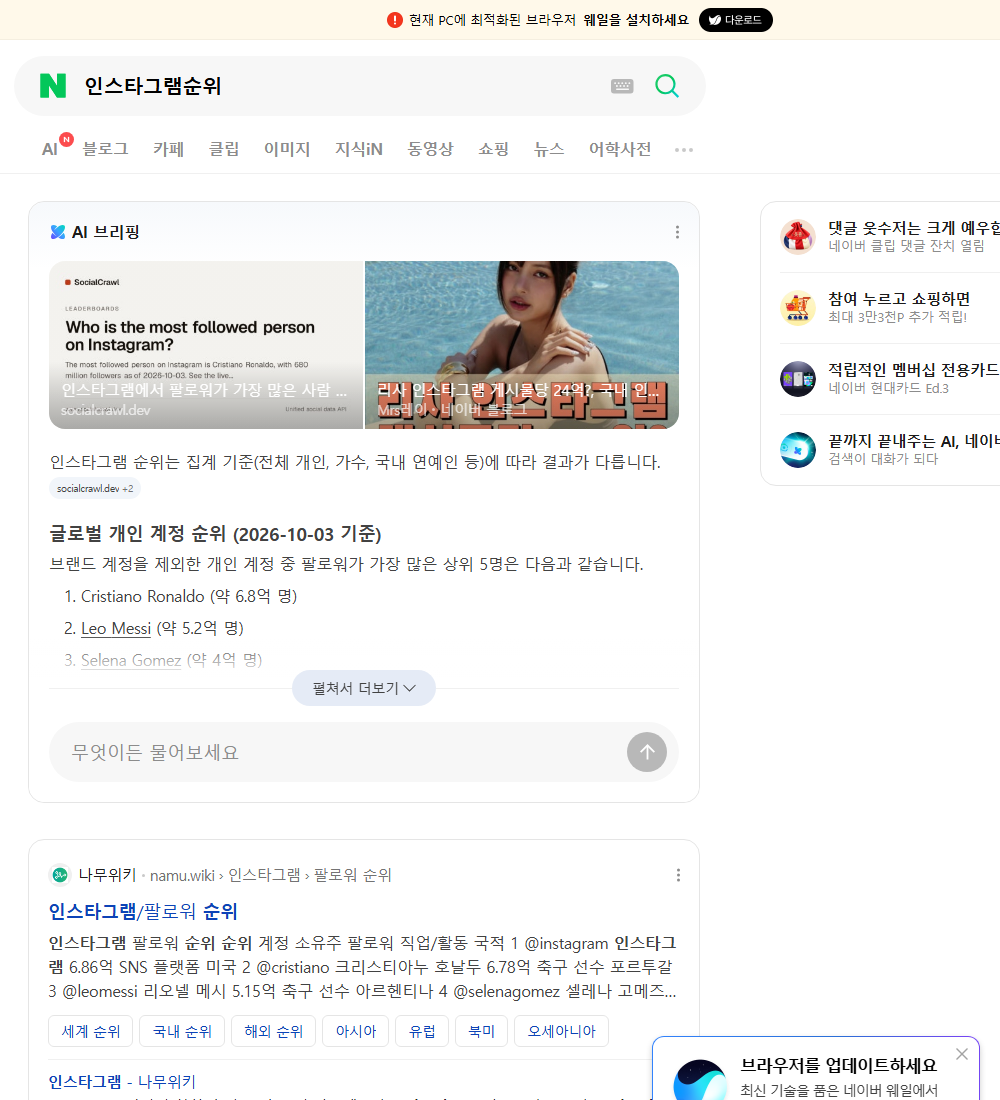
Task: Switch to the 이미지 tab
Action: 287,149
